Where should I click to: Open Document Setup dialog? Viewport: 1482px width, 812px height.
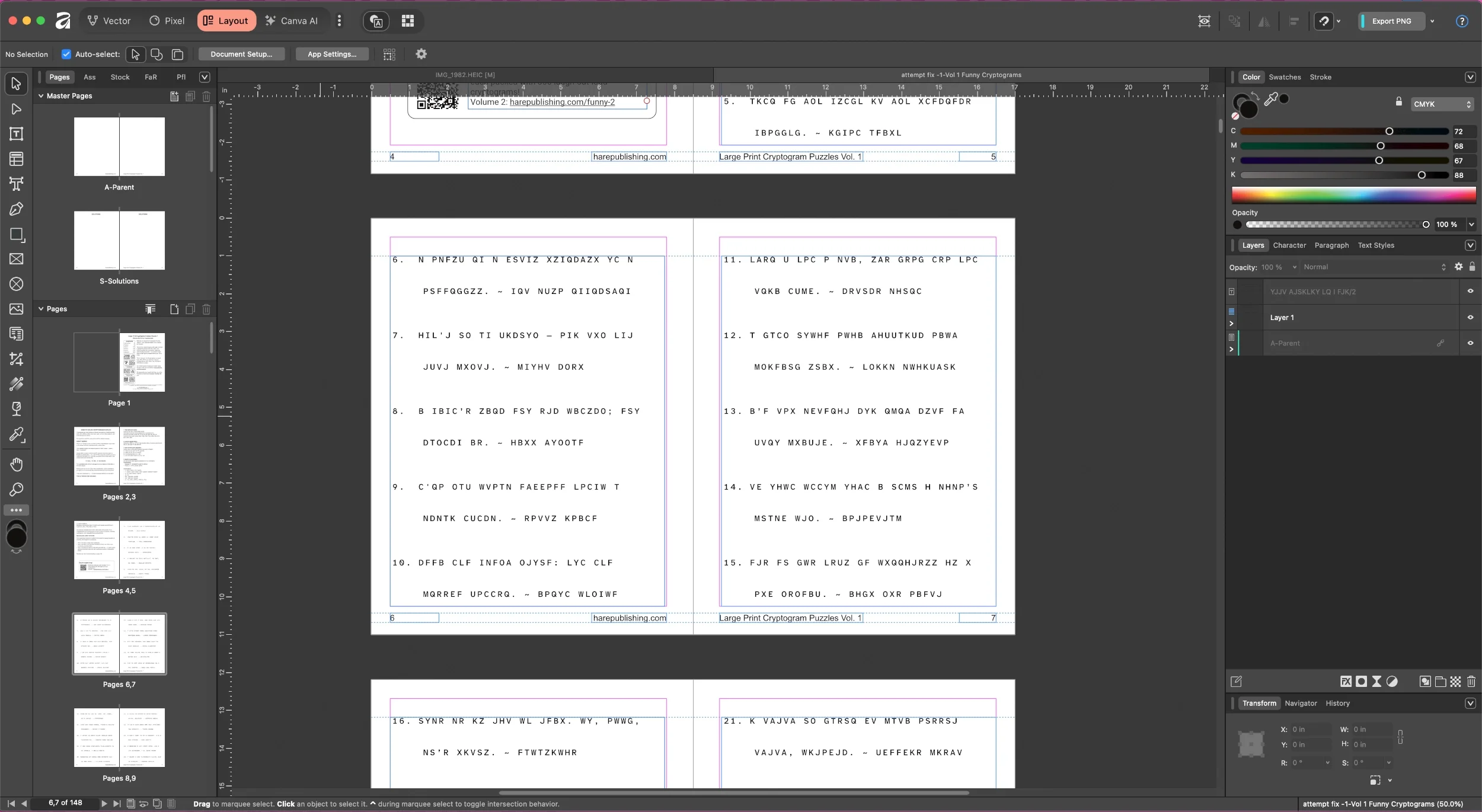[241, 53]
